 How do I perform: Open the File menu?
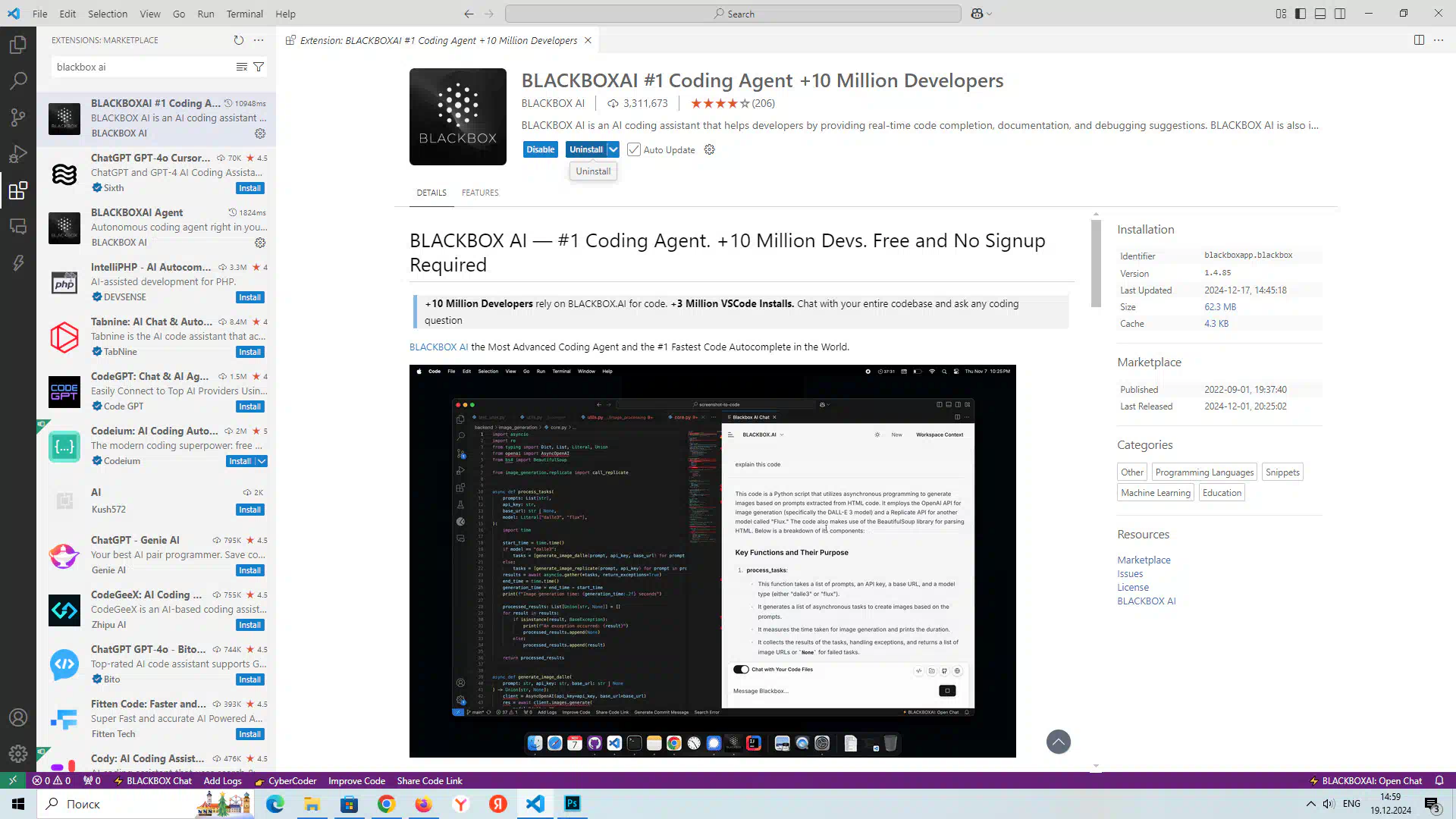40,14
